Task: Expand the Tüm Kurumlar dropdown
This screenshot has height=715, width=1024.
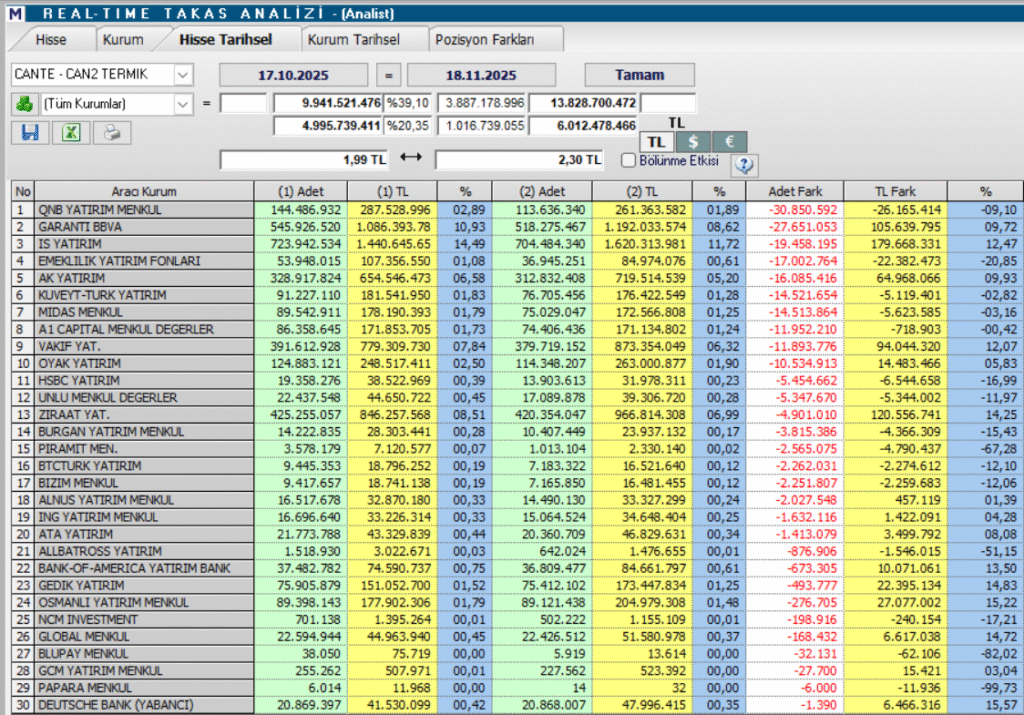Action: [x=182, y=103]
